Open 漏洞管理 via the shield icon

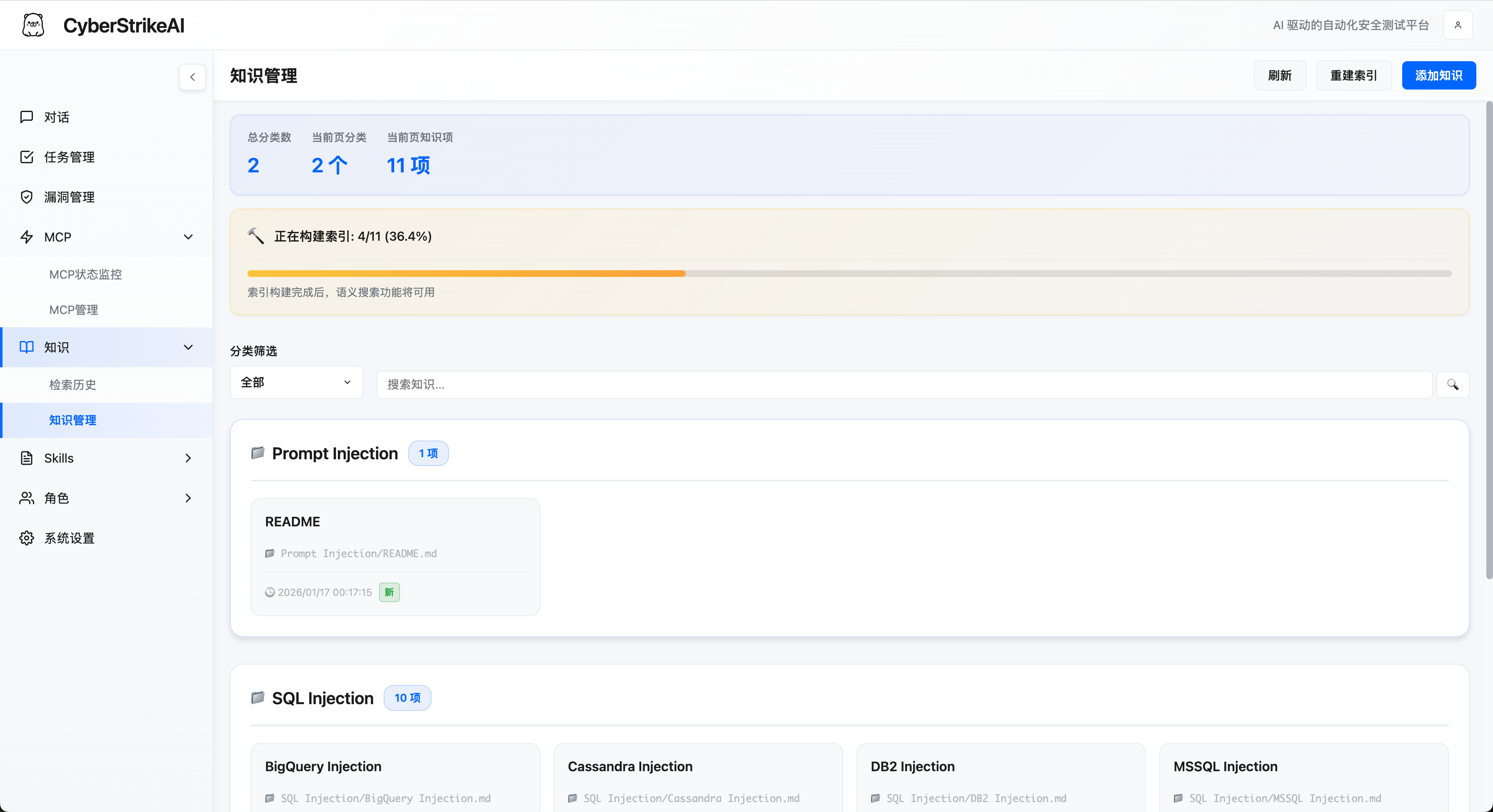point(27,197)
